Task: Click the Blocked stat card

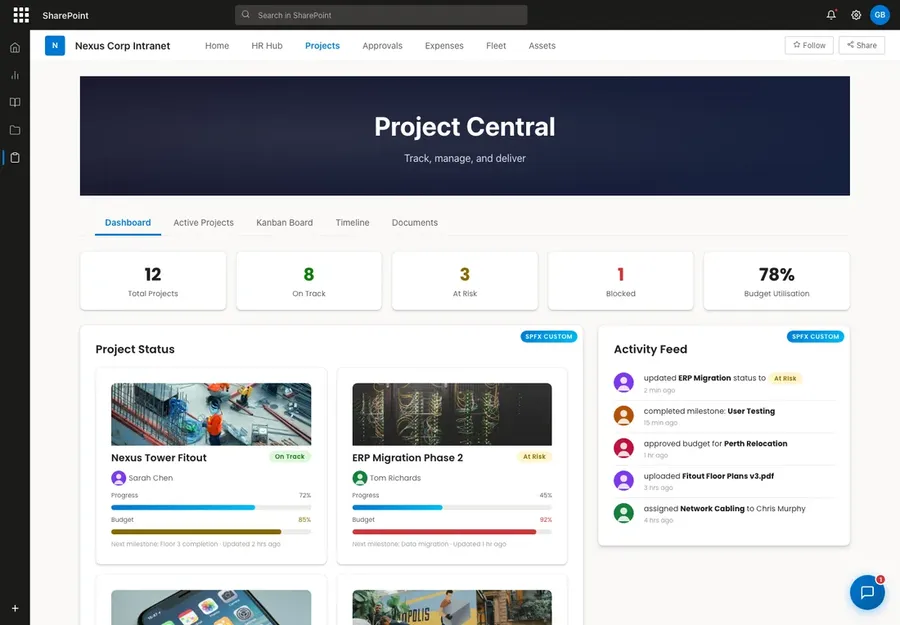Action: pos(620,281)
